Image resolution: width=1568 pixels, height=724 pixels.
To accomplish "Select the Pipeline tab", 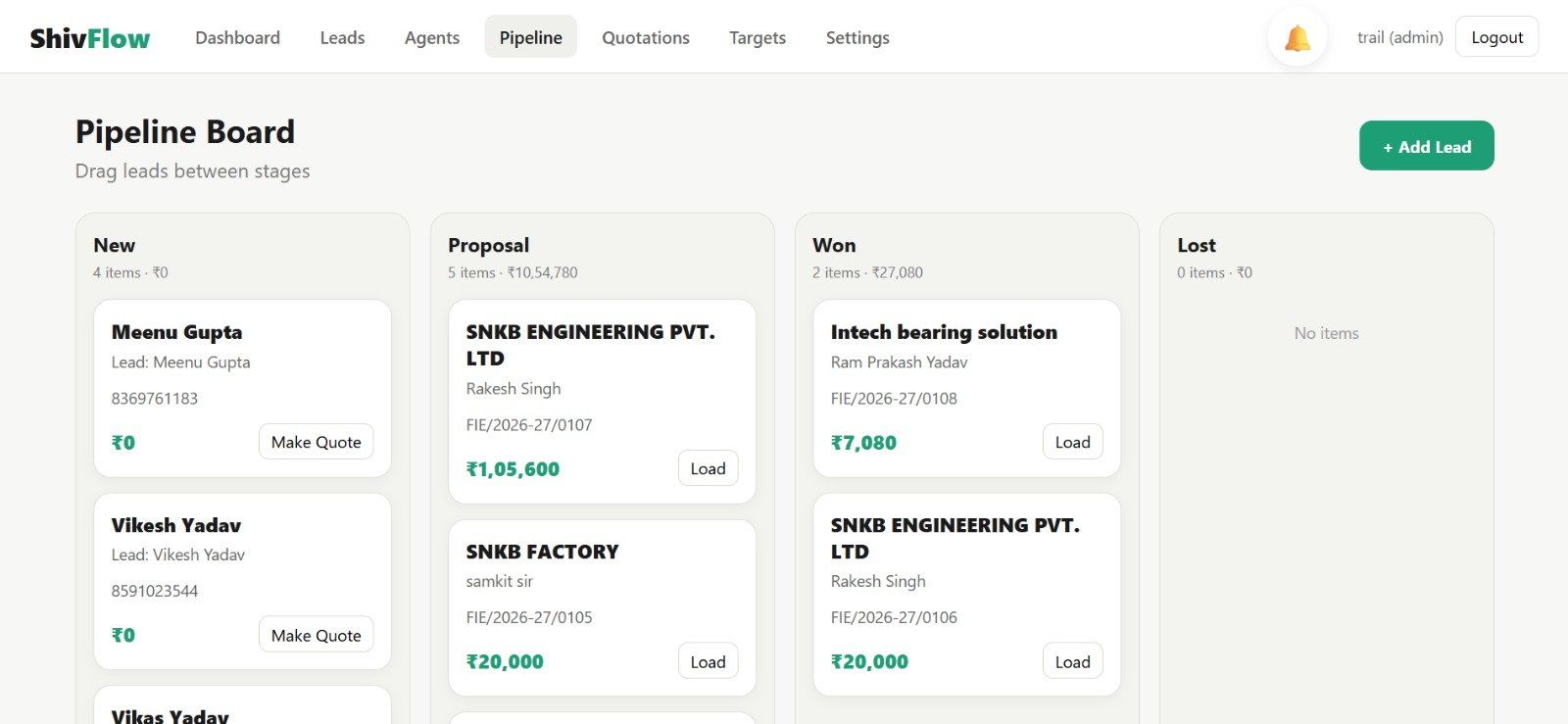I will pos(530,37).
